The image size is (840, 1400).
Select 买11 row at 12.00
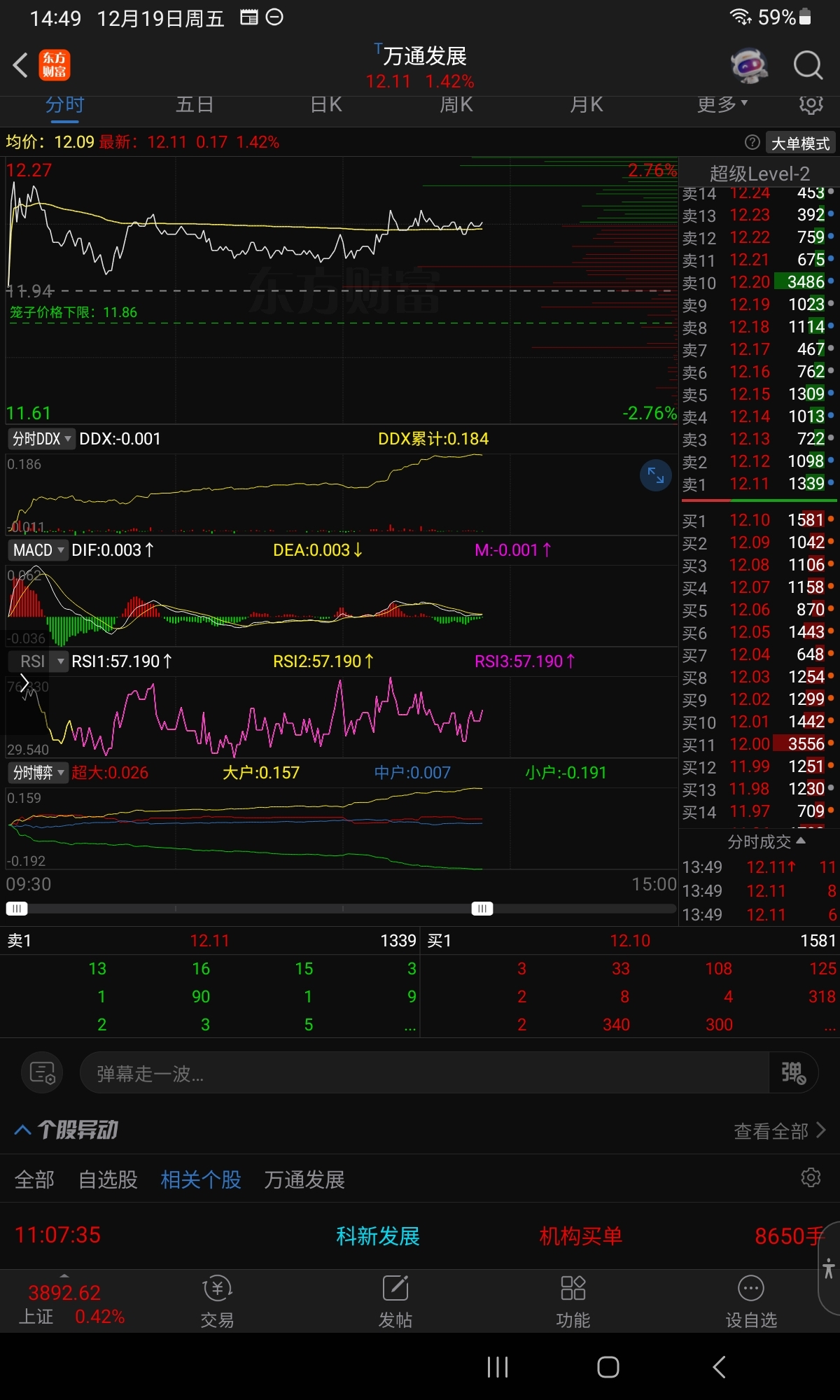point(759,744)
